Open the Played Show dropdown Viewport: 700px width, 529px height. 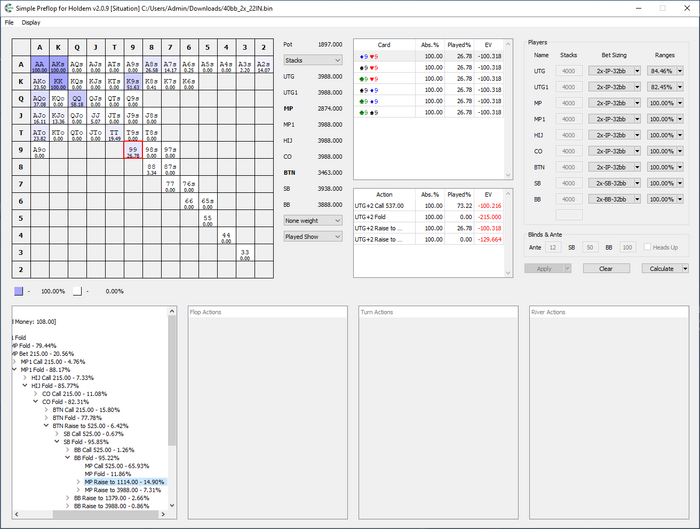coord(313,237)
